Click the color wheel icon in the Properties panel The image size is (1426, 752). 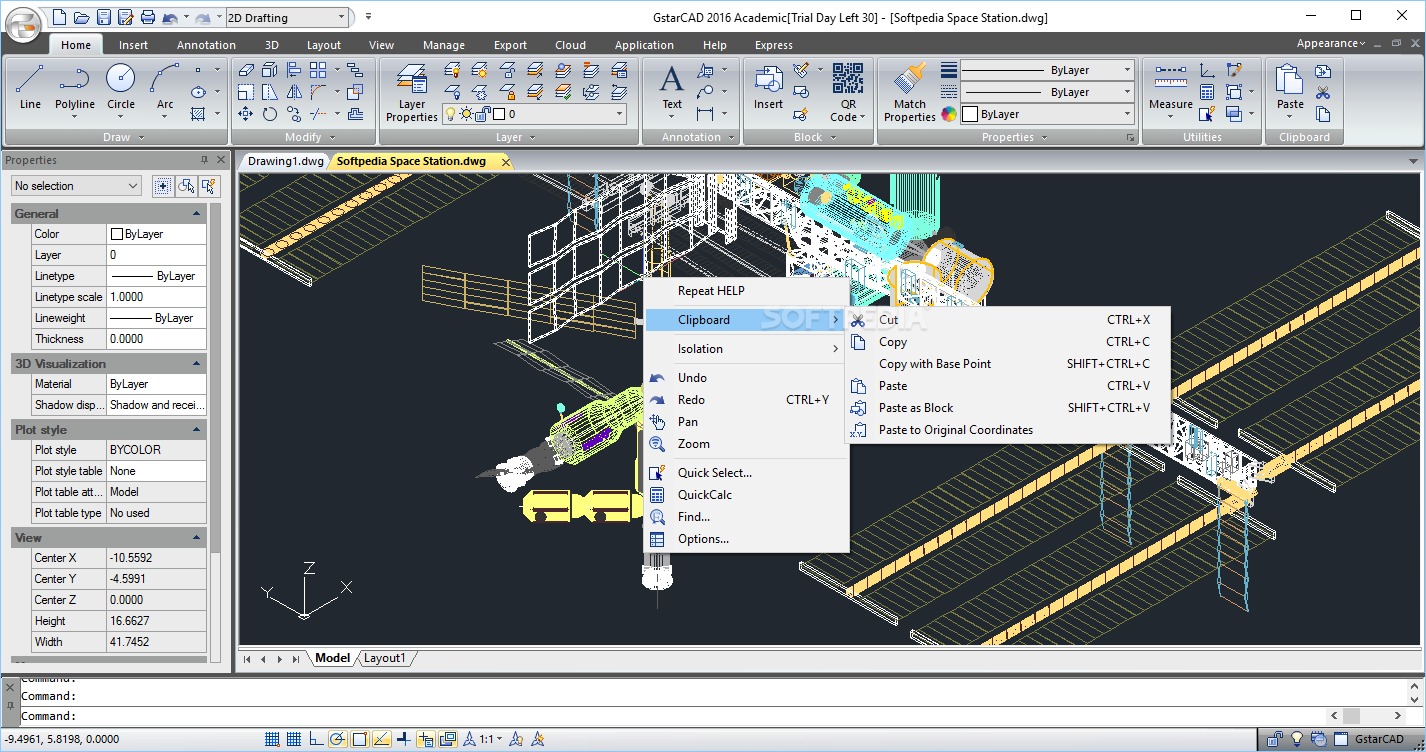[x=949, y=114]
